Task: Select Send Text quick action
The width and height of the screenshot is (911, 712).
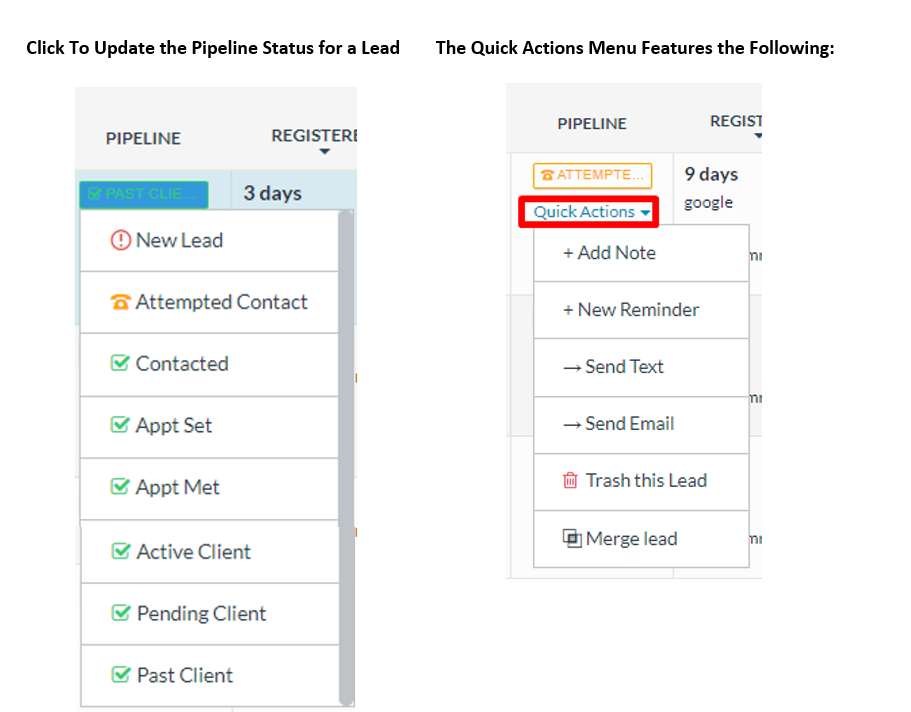Action: point(641,367)
